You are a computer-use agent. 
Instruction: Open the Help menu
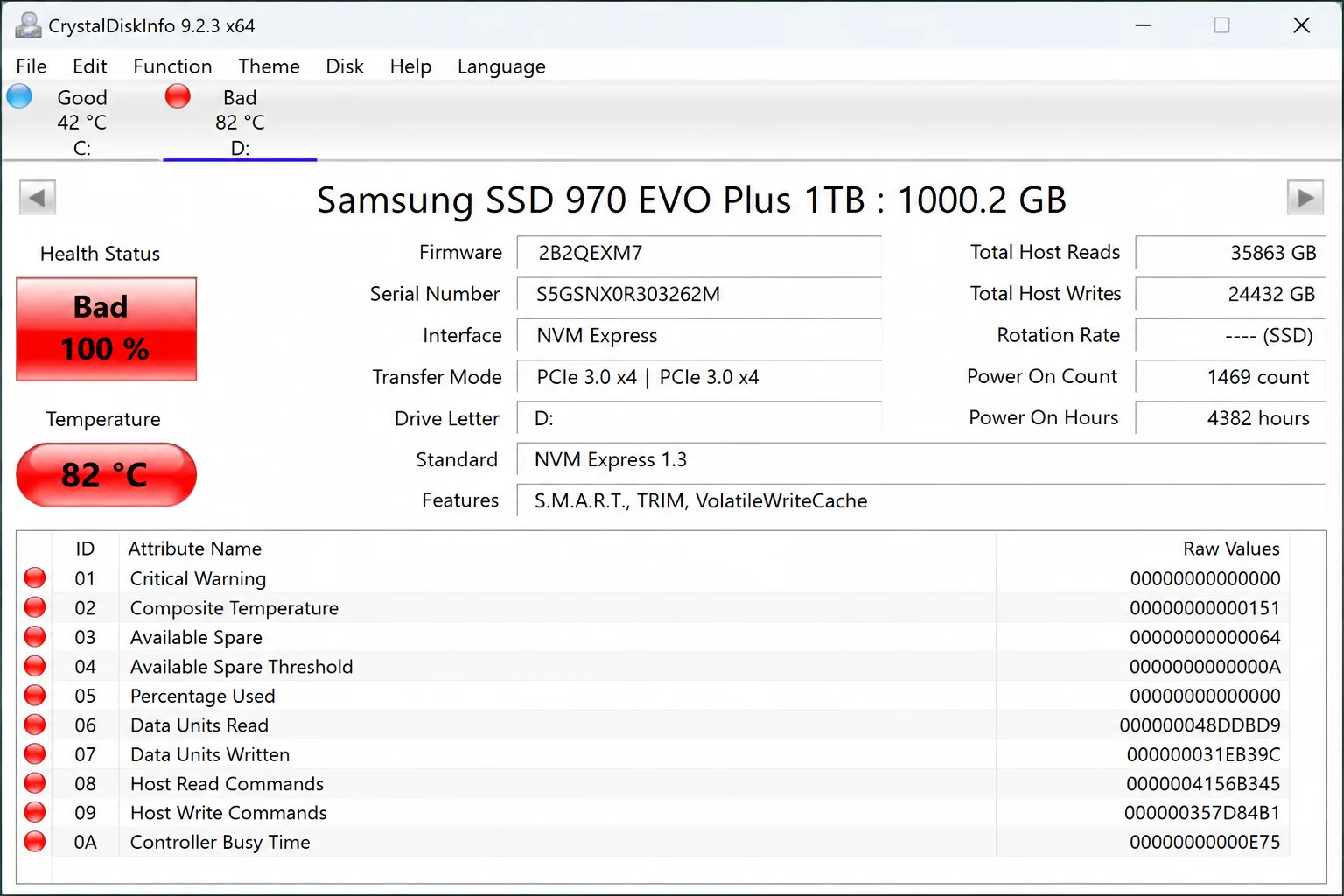coord(410,66)
